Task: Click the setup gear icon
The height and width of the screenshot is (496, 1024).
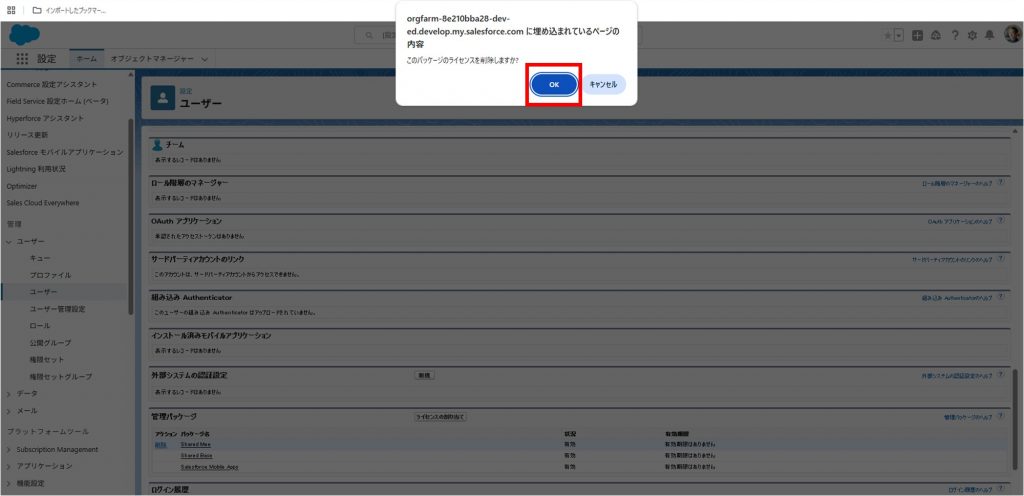Action: 972,35
